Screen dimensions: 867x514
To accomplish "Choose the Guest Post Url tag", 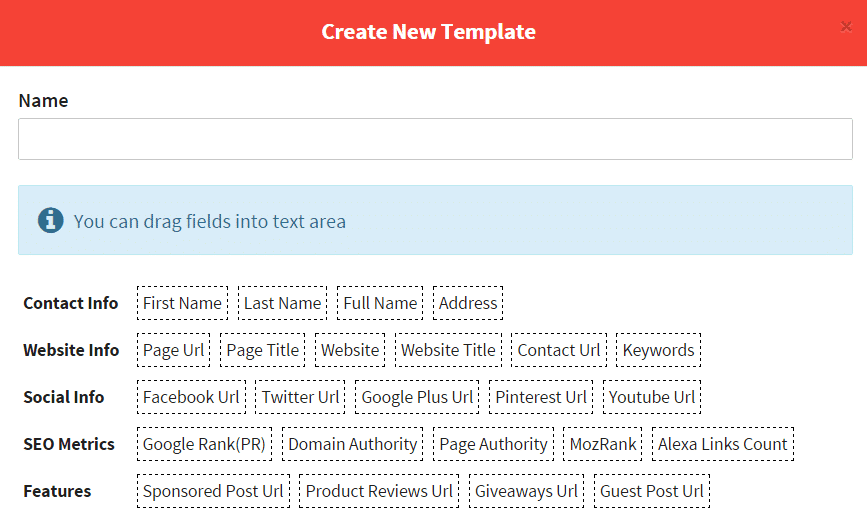I will click(x=652, y=491).
